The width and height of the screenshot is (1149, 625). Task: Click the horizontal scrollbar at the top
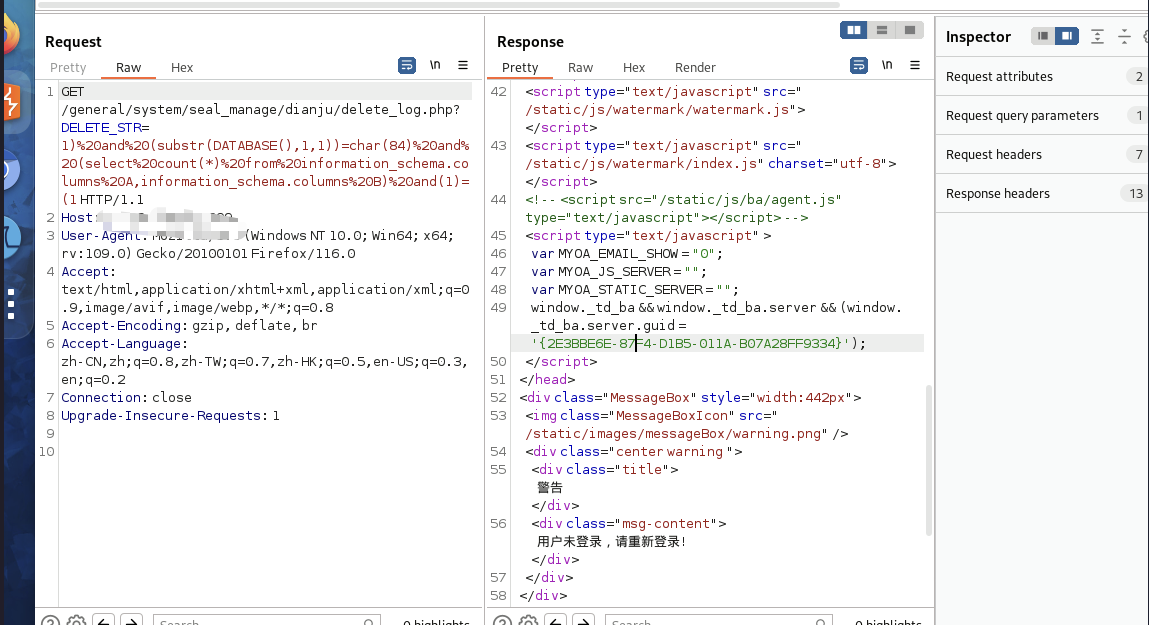(438, 5)
